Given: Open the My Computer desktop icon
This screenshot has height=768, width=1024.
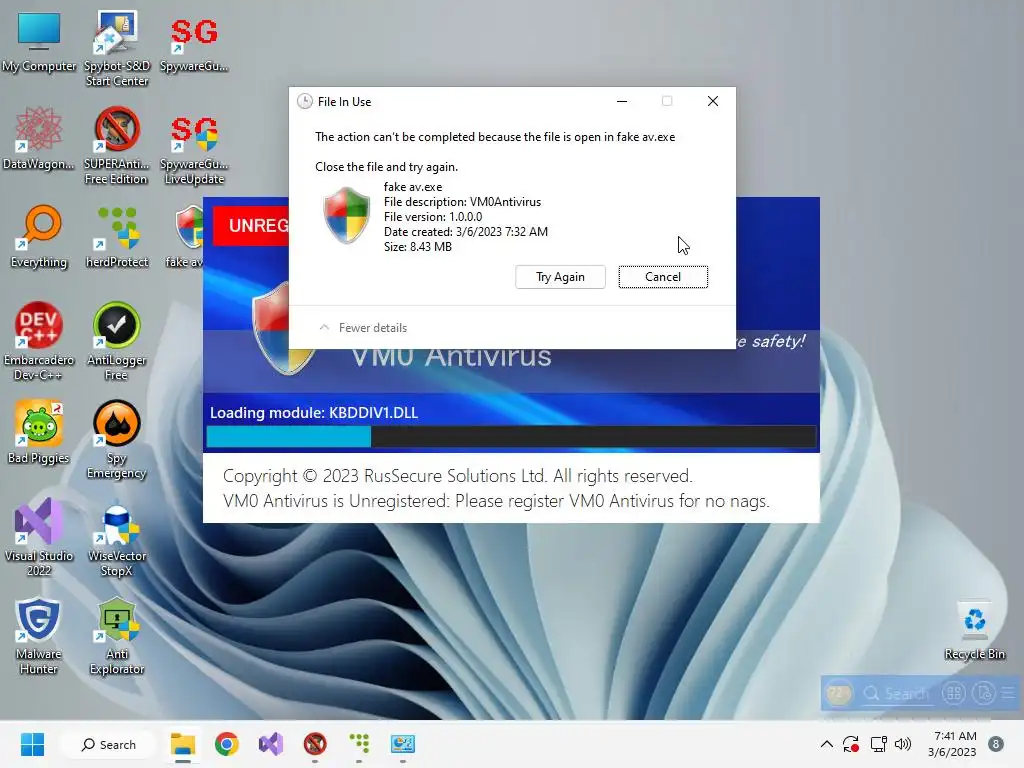Looking at the screenshot, I should click(x=39, y=42).
